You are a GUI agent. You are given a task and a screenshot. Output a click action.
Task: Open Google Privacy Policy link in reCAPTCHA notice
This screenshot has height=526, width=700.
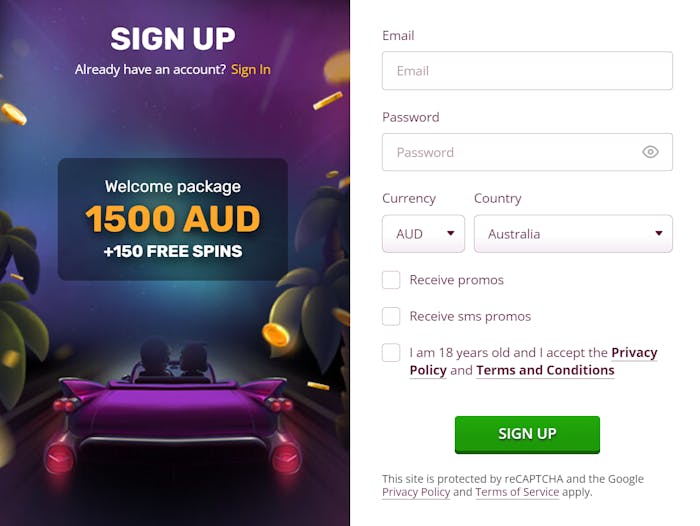coord(415,492)
